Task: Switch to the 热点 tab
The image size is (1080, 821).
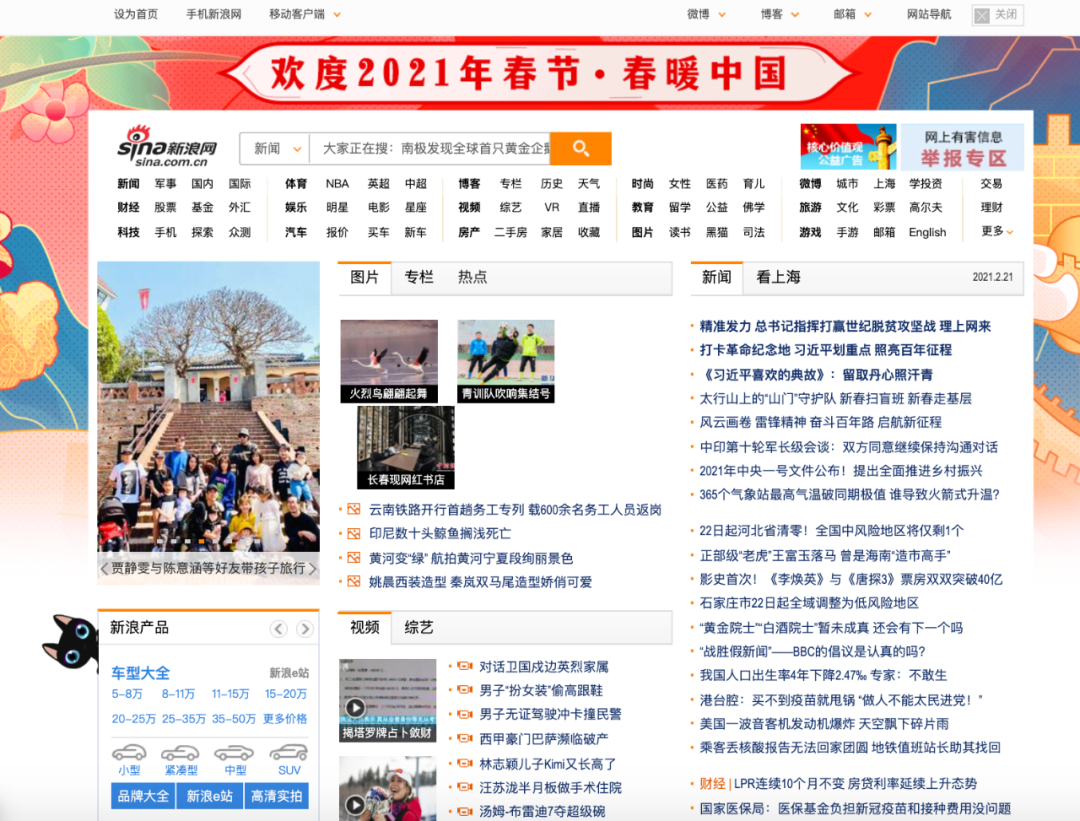Action: (x=472, y=277)
